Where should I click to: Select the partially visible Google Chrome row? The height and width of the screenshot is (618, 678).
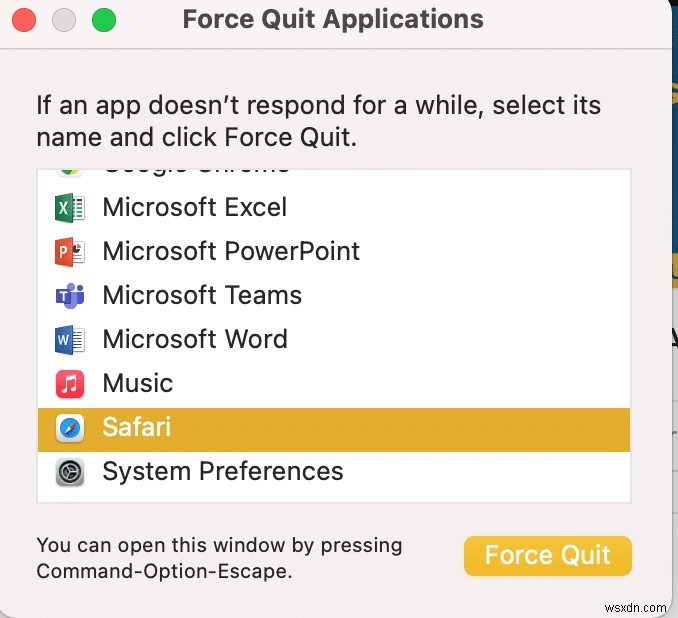196,174
